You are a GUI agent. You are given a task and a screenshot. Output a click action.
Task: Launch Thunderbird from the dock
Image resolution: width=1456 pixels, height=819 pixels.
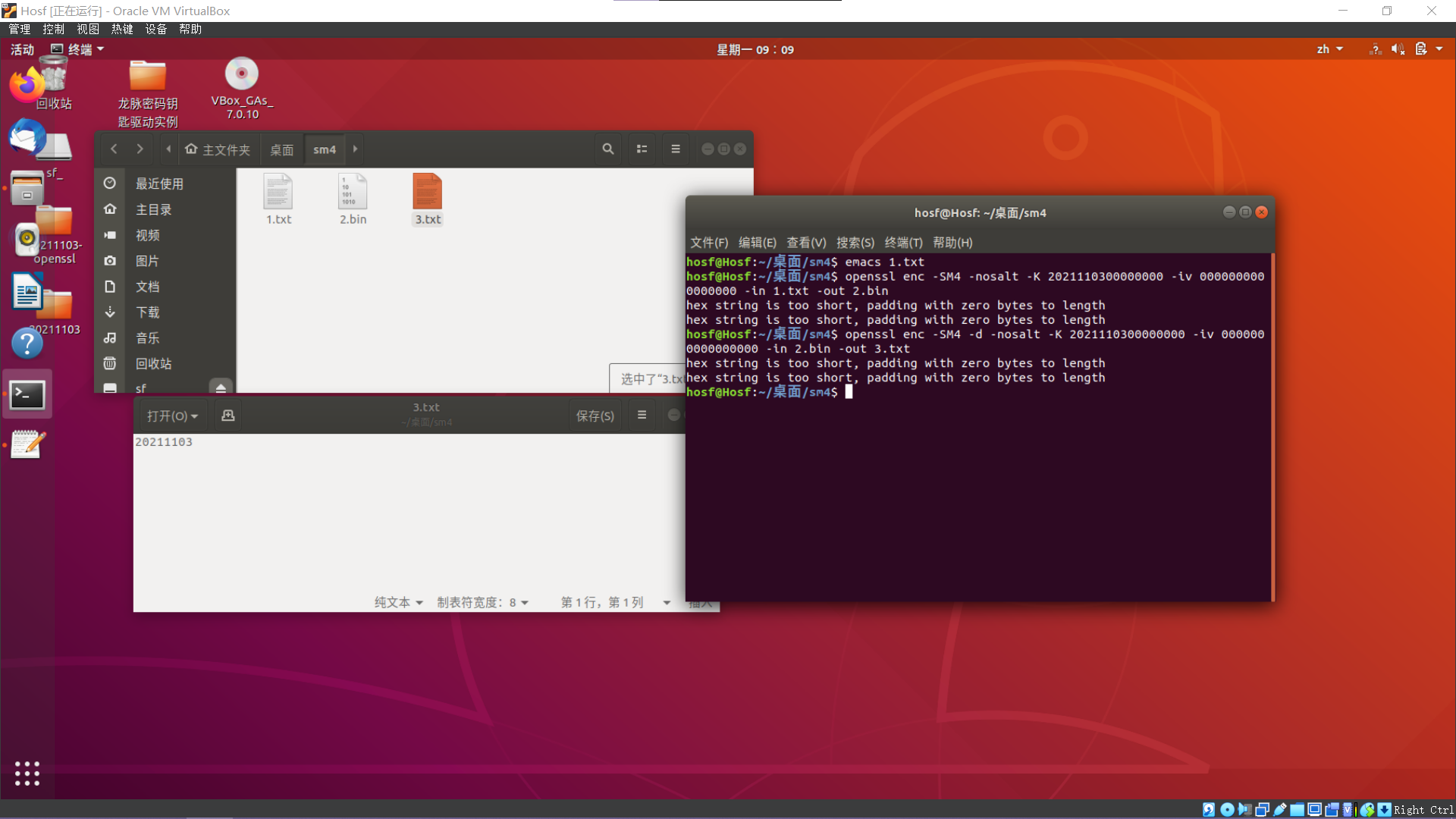(x=27, y=136)
